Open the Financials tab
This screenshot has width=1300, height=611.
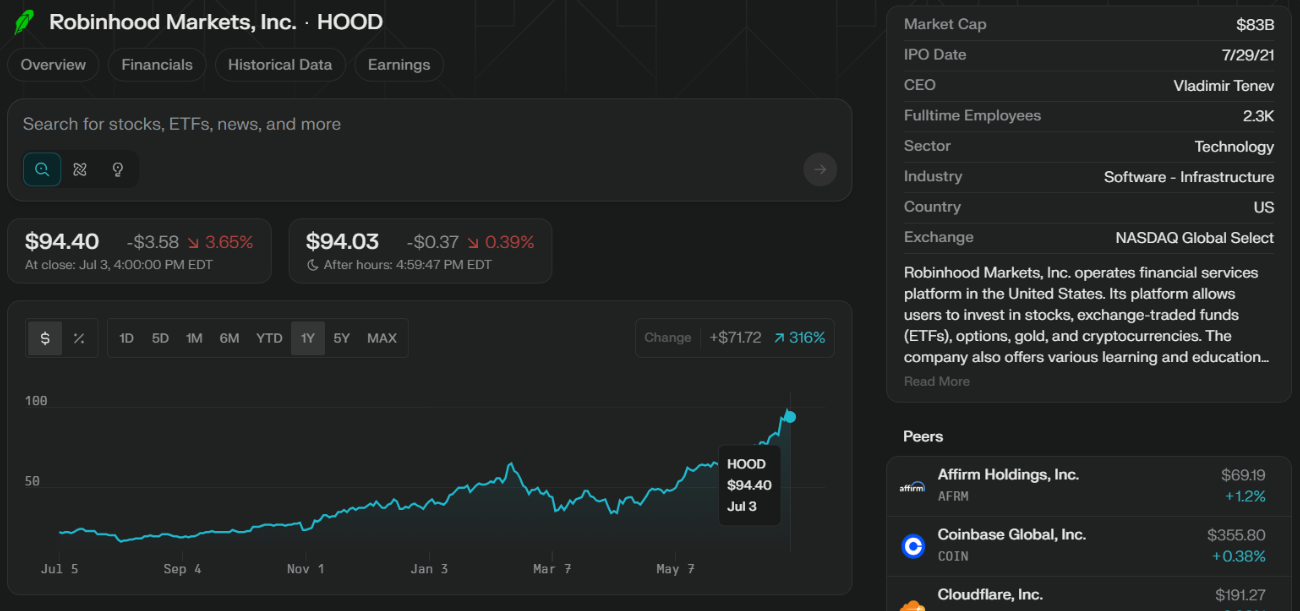(x=157, y=65)
